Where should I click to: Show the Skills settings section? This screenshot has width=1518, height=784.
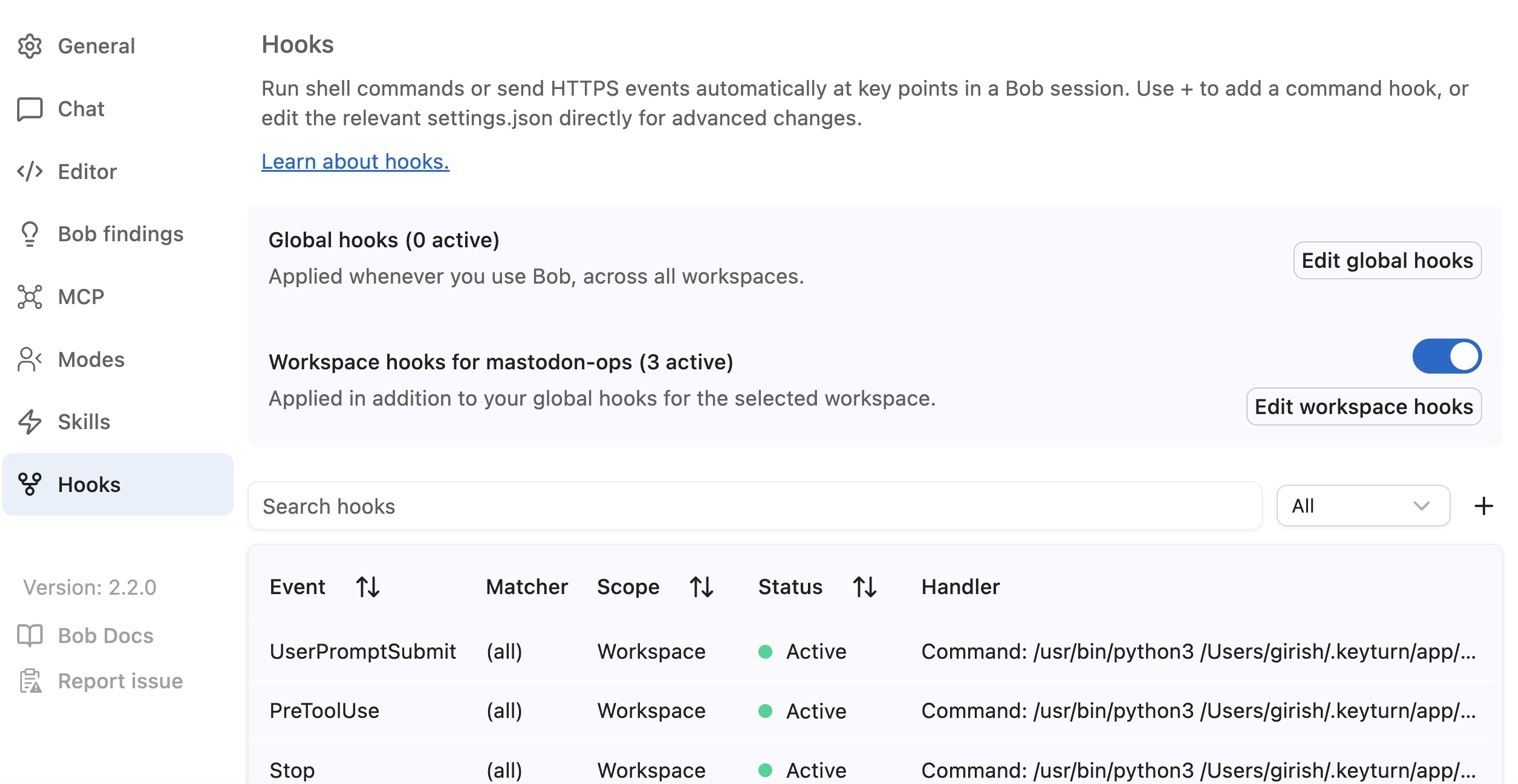117,422
